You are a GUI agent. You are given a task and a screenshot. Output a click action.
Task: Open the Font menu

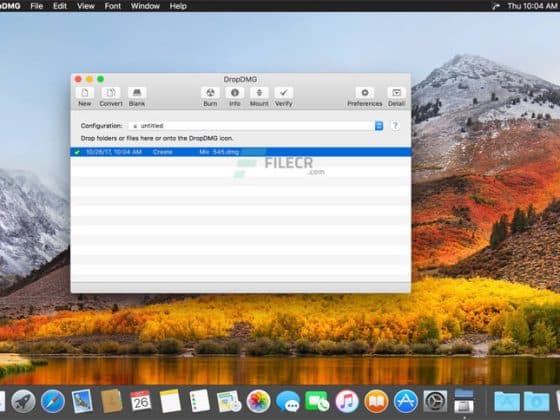tap(112, 6)
